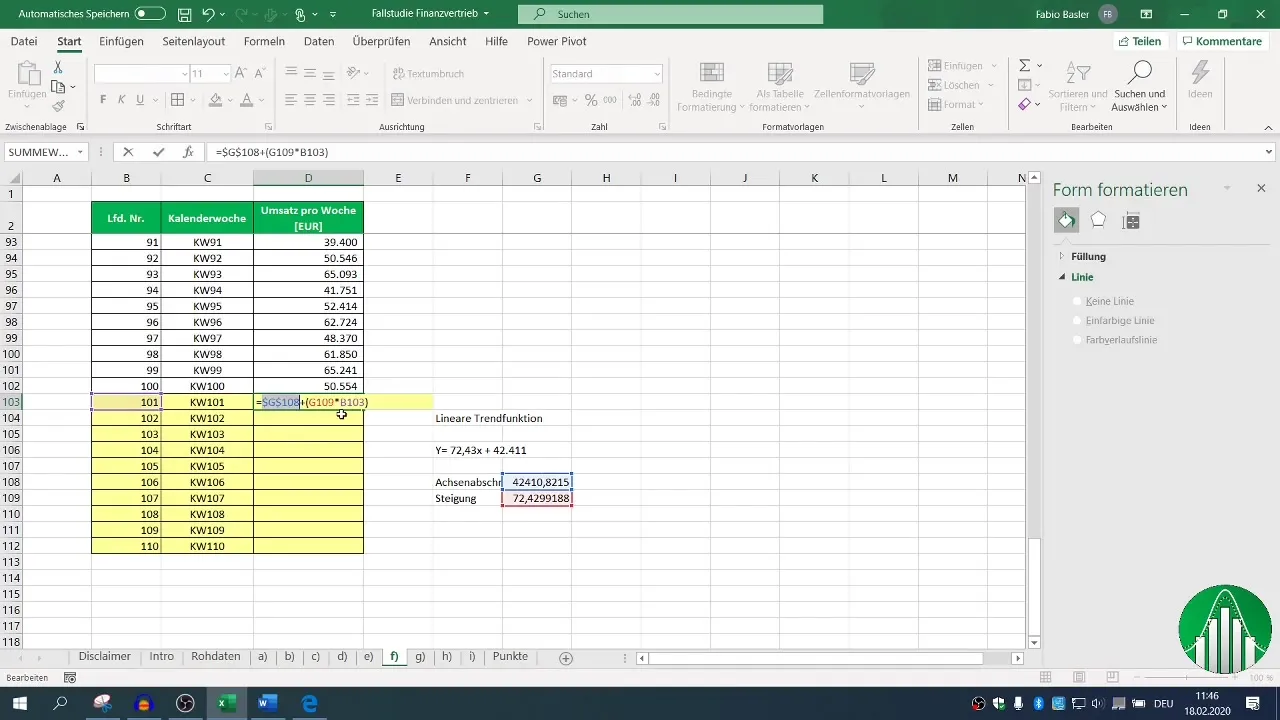Toggle Bold F formatting
The height and width of the screenshot is (720, 1280).
(103, 100)
